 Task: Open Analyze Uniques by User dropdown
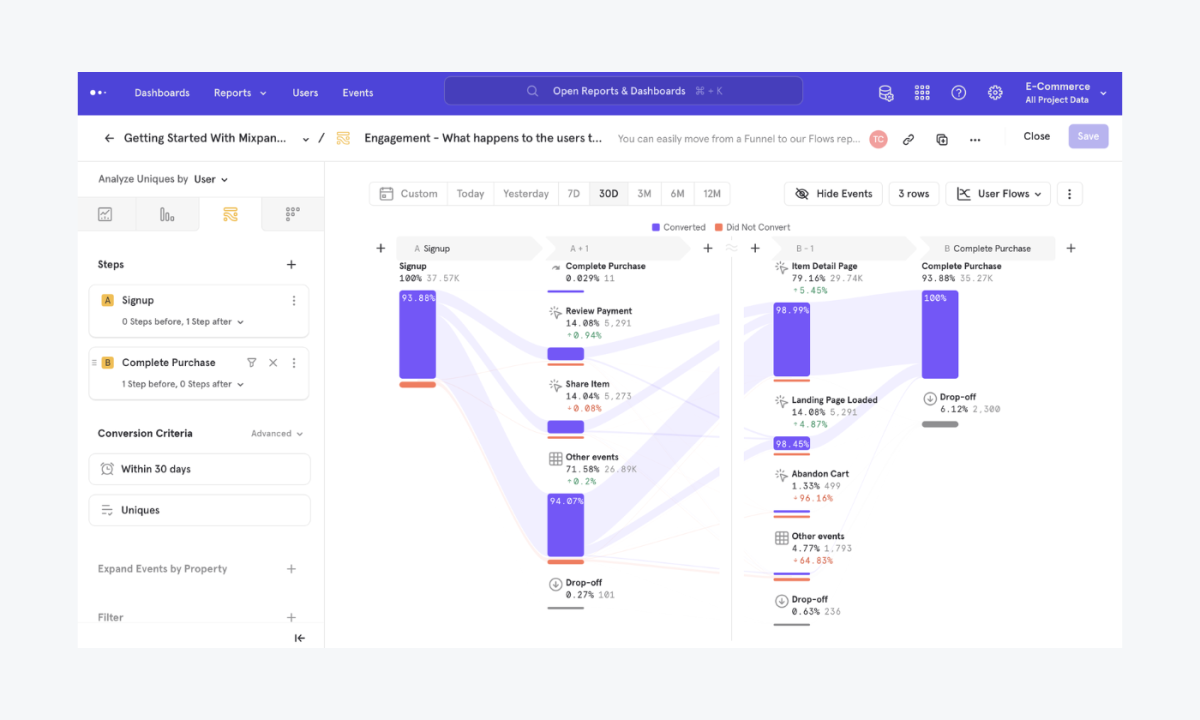pos(211,179)
